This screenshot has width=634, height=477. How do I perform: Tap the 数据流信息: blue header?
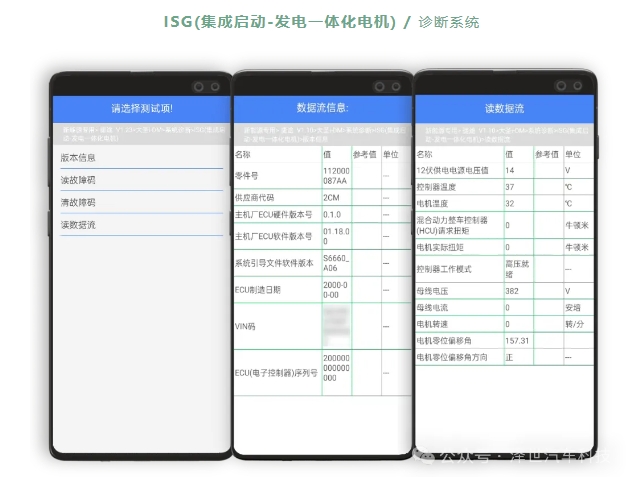point(322,108)
